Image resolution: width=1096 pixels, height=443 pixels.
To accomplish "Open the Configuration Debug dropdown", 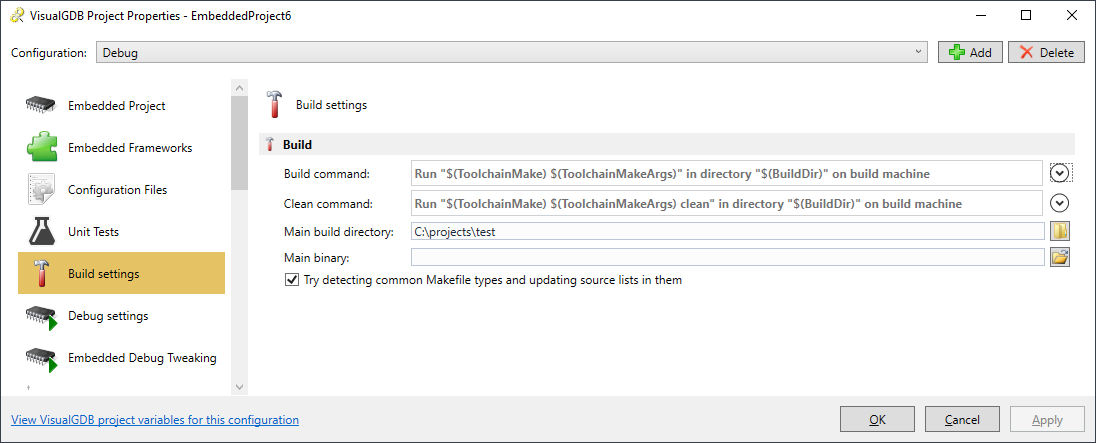I will coord(512,52).
